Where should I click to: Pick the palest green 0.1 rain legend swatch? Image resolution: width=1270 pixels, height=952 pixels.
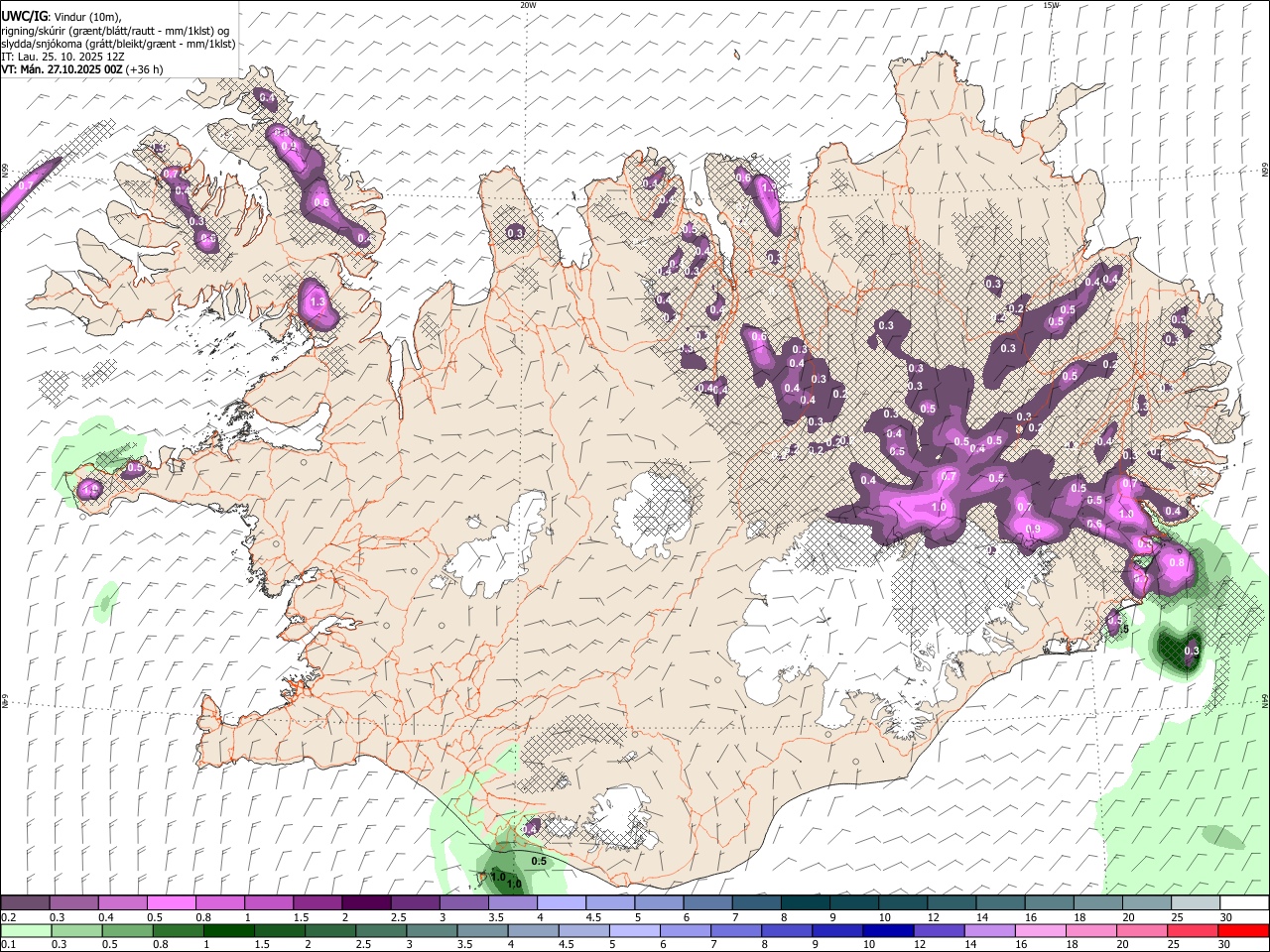pyautogui.click(x=26, y=931)
